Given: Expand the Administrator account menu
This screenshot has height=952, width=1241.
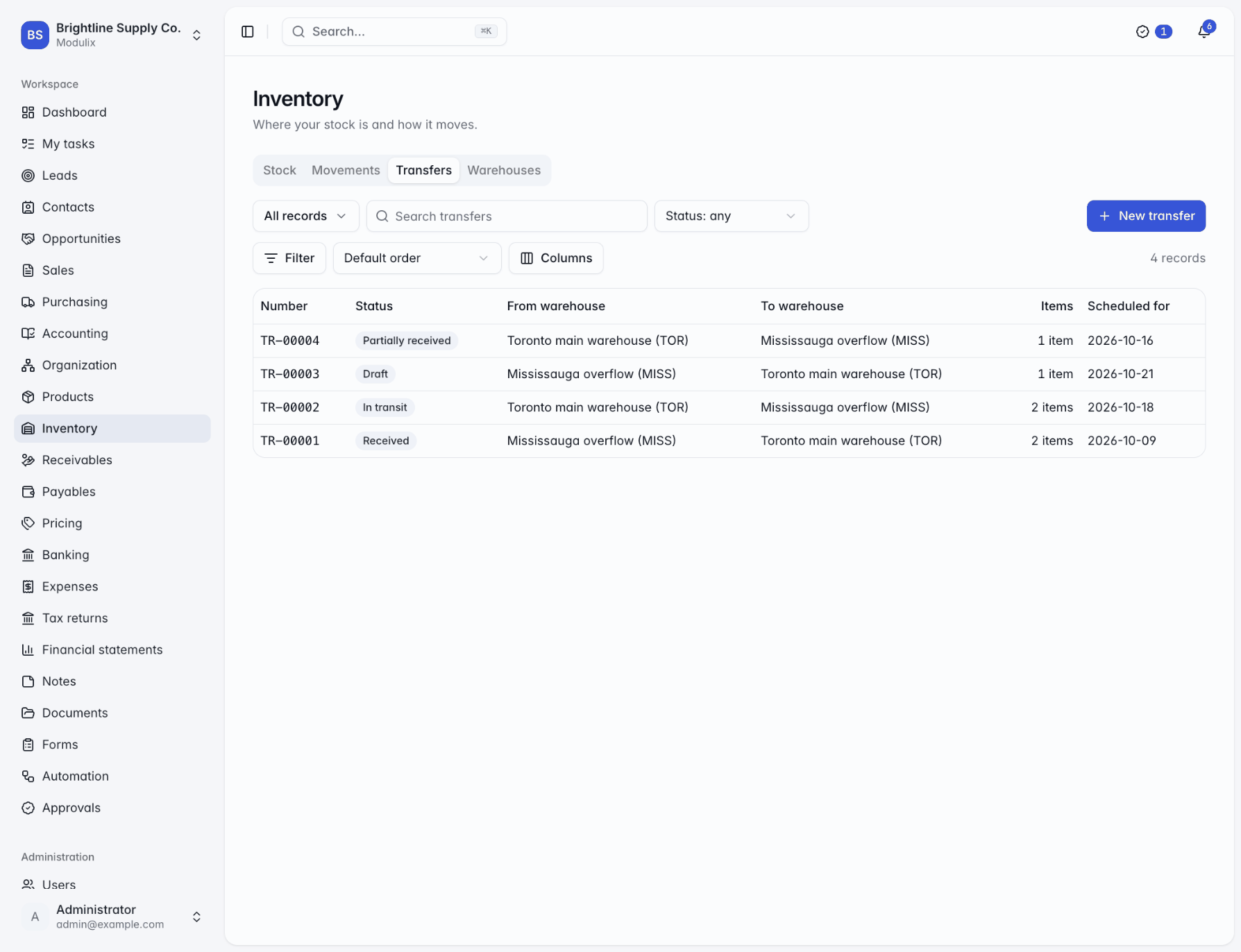Looking at the screenshot, I should pos(112,917).
